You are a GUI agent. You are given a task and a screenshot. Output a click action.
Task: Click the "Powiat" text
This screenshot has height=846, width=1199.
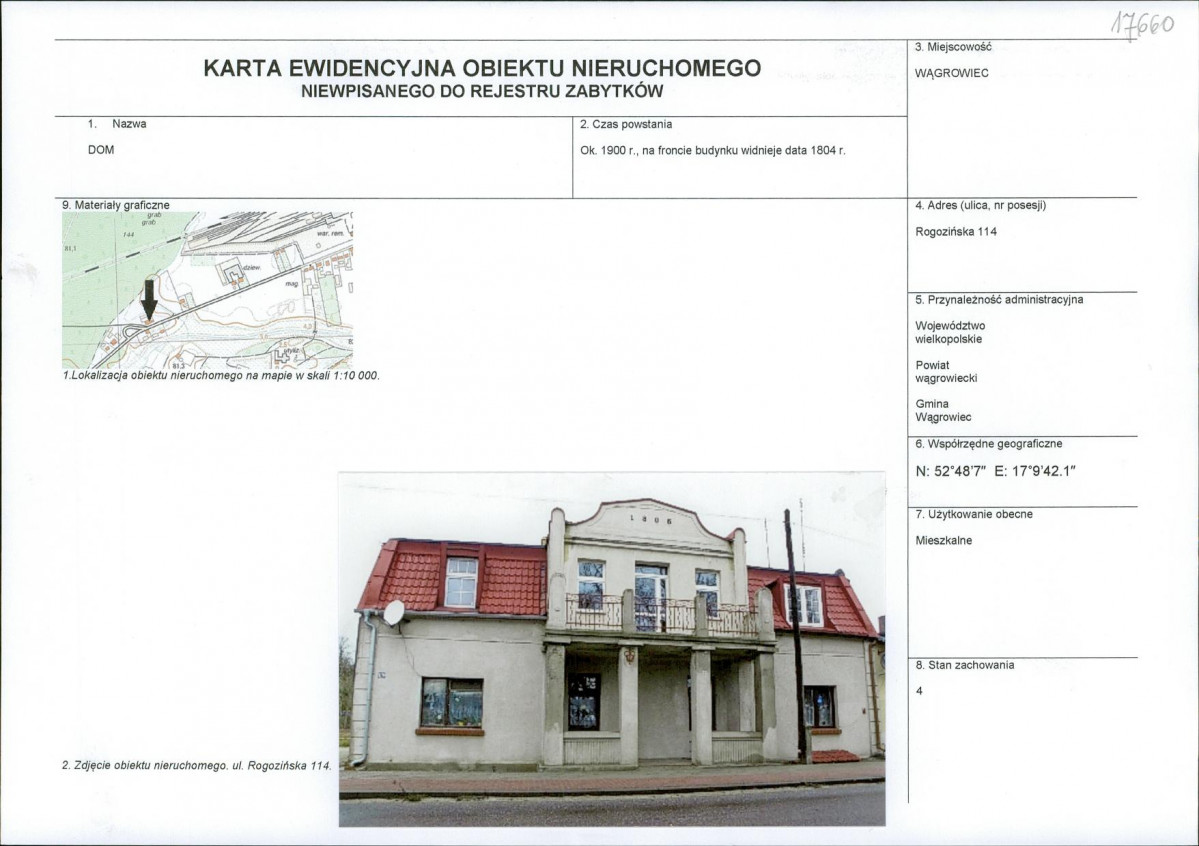click(932, 365)
